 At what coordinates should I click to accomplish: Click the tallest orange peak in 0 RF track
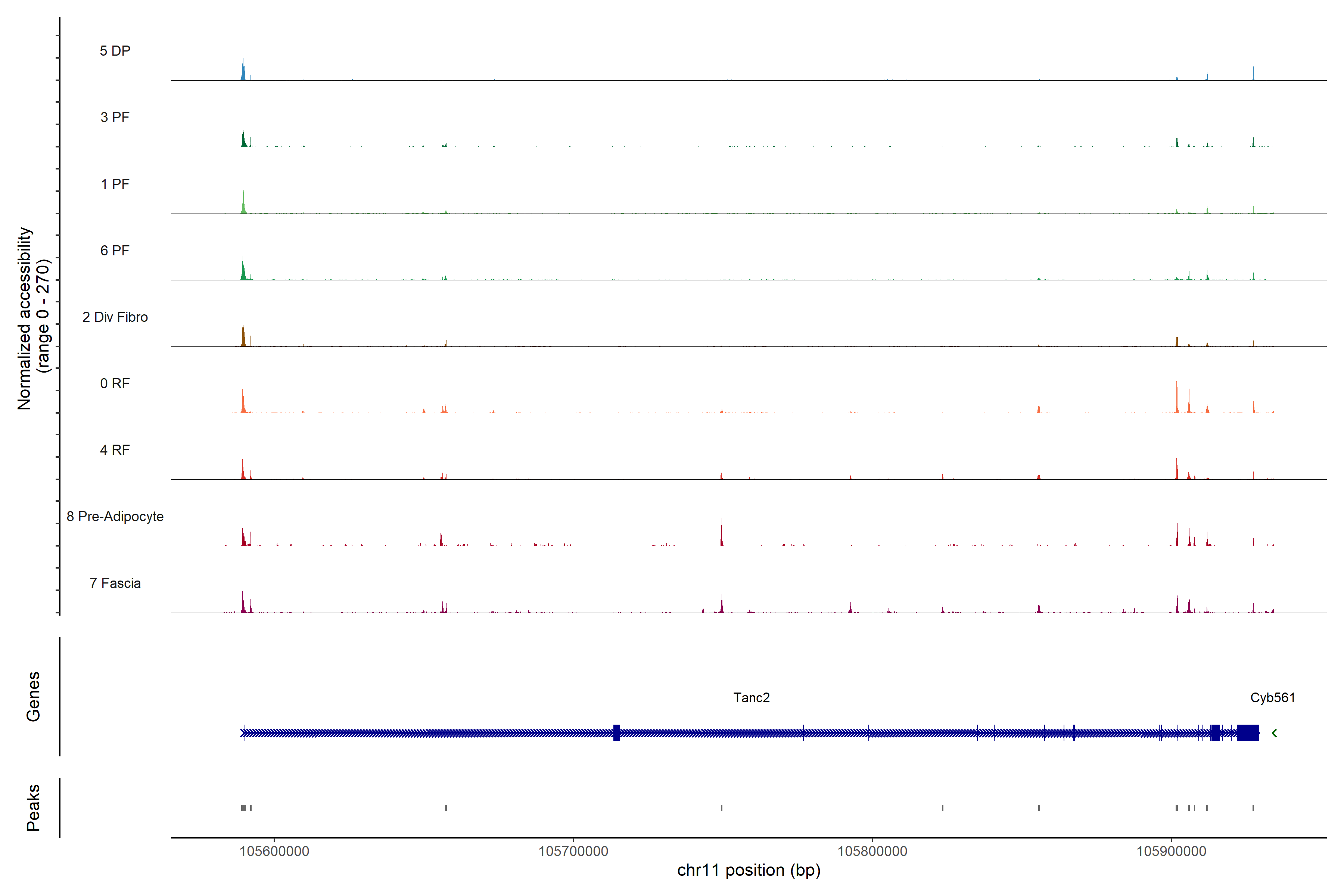[x=1177, y=399]
